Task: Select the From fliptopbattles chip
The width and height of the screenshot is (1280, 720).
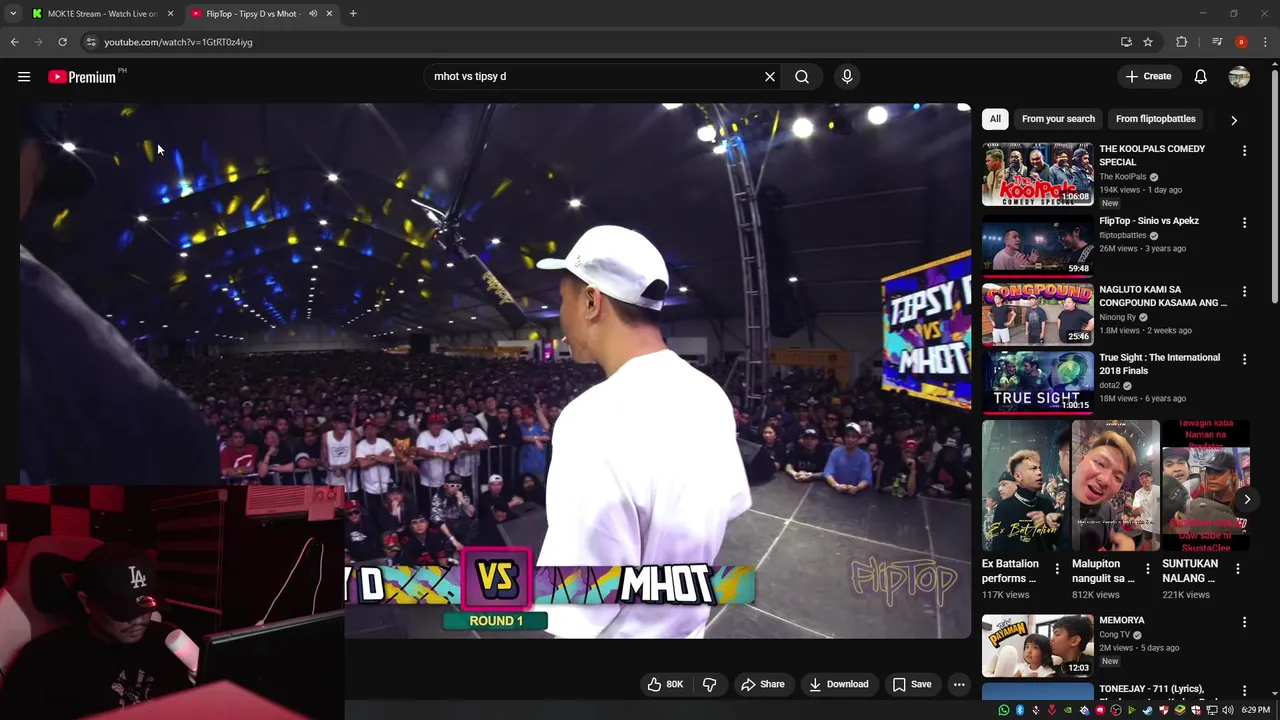Action: coord(1155,119)
